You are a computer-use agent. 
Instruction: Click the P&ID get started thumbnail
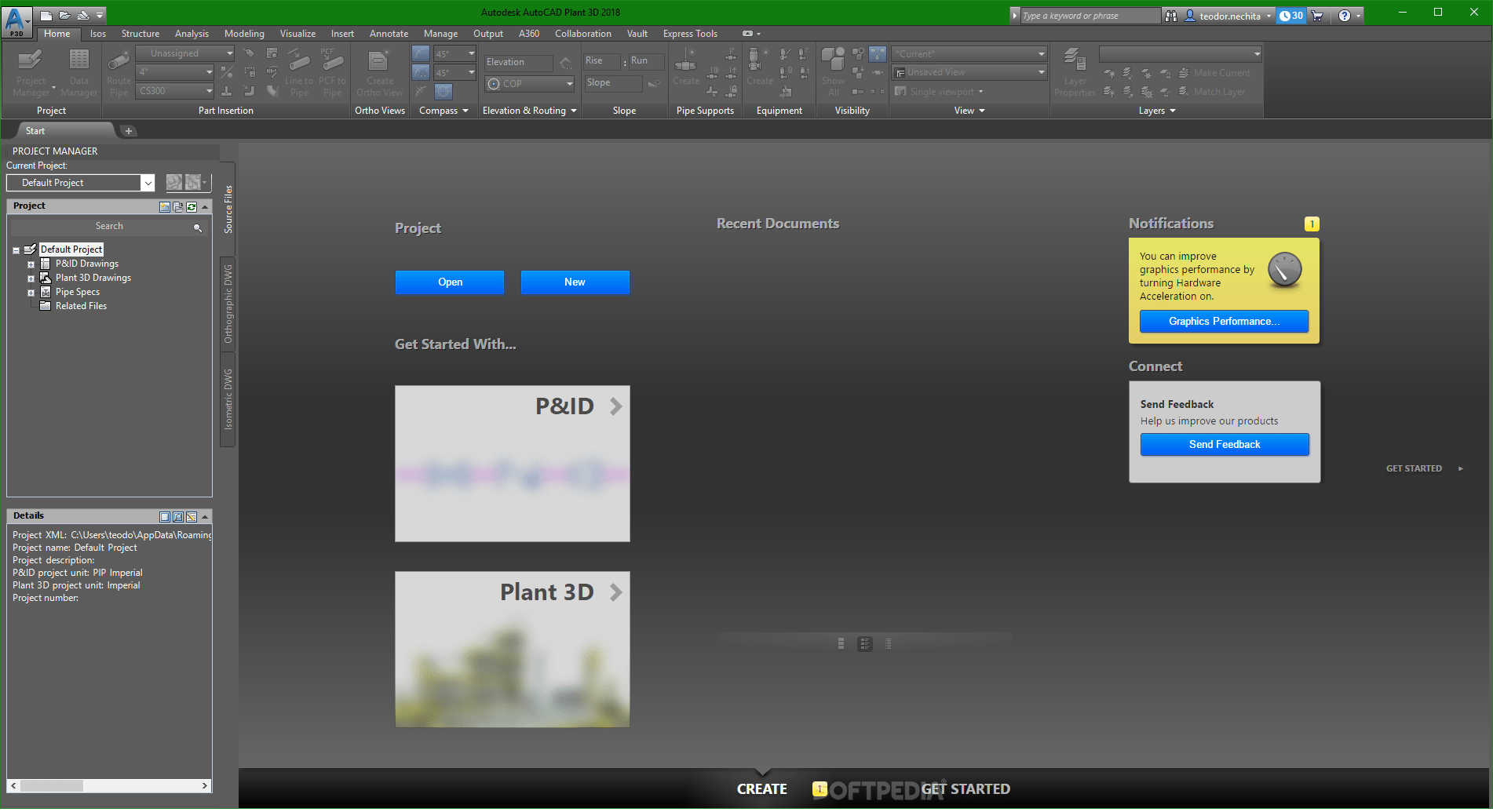tap(513, 464)
